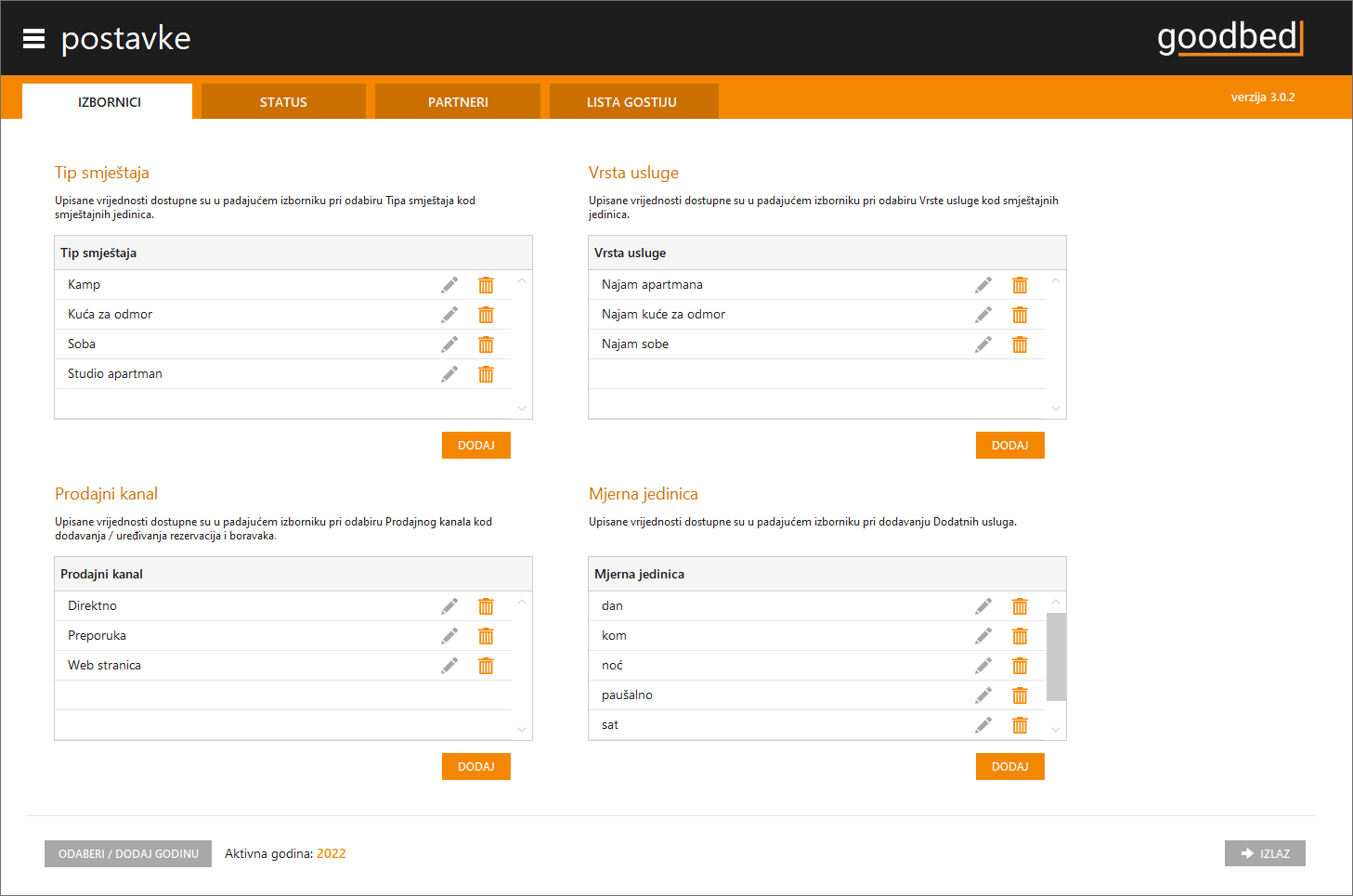The height and width of the screenshot is (896, 1353).
Task: Click down arrow of Mjerna jedinica scrollbar
Action: pyautogui.click(x=1056, y=730)
